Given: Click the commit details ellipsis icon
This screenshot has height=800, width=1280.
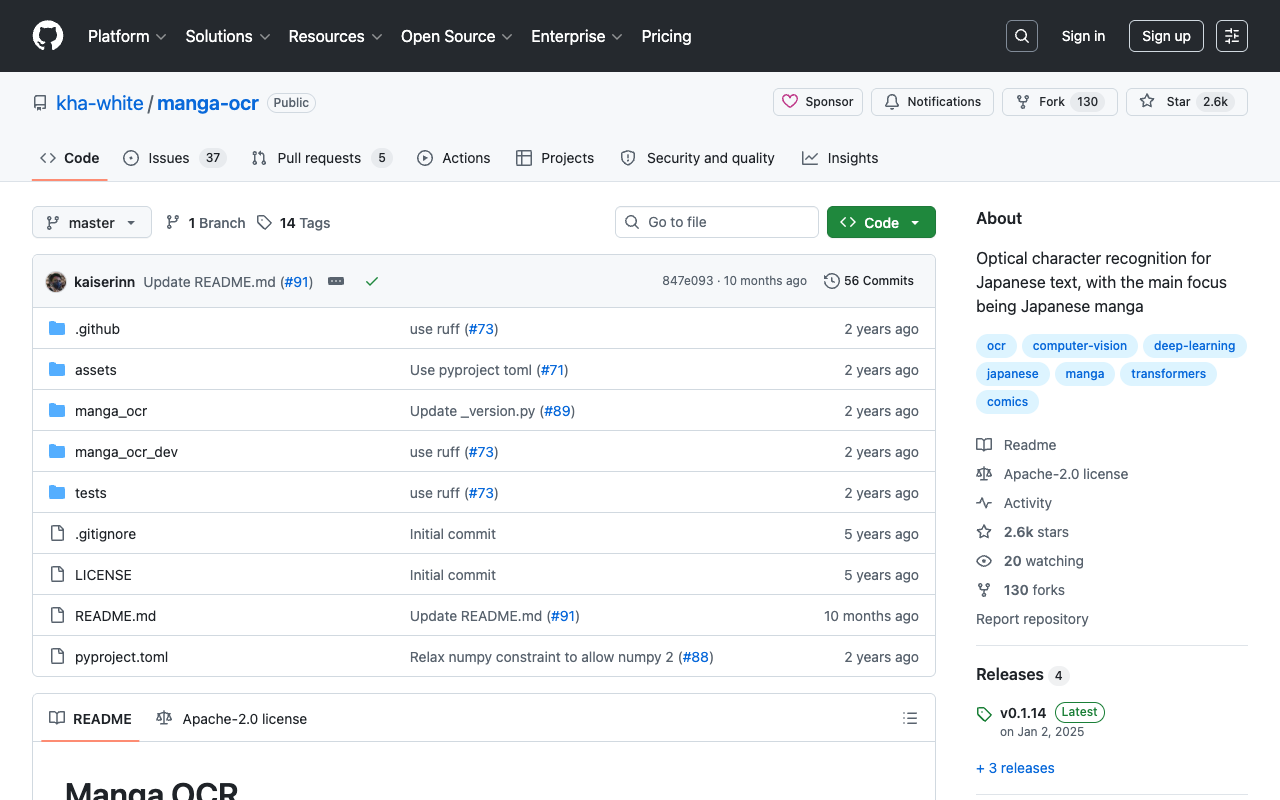Looking at the screenshot, I should click(336, 281).
